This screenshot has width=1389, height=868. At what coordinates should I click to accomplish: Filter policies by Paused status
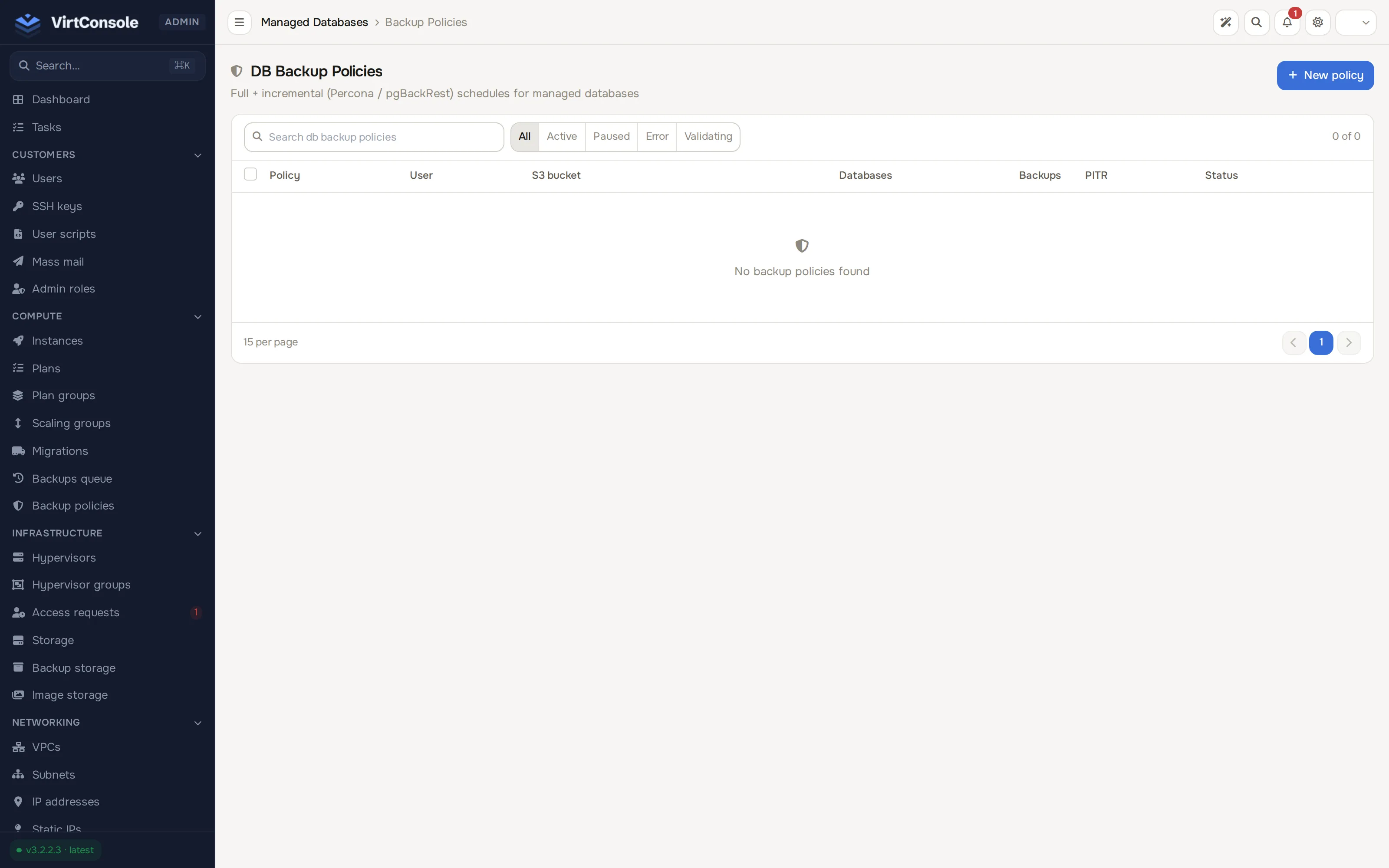click(x=611, y=137)
